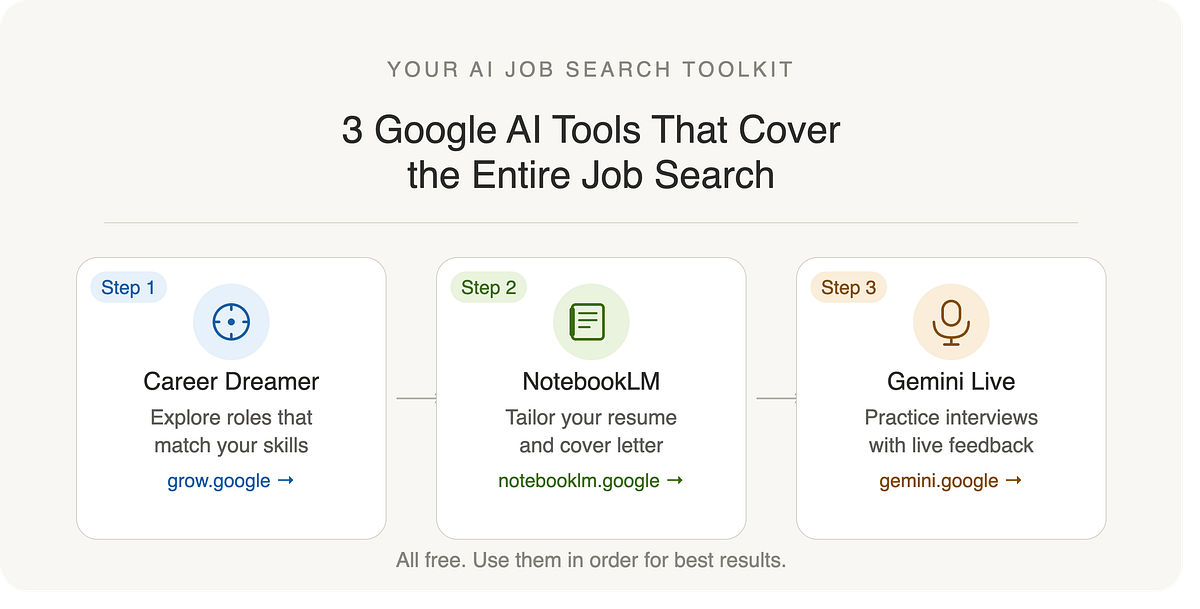Select the Step 1 badge
This screenshot has width=1200, height=609.
tap(128, 288)
